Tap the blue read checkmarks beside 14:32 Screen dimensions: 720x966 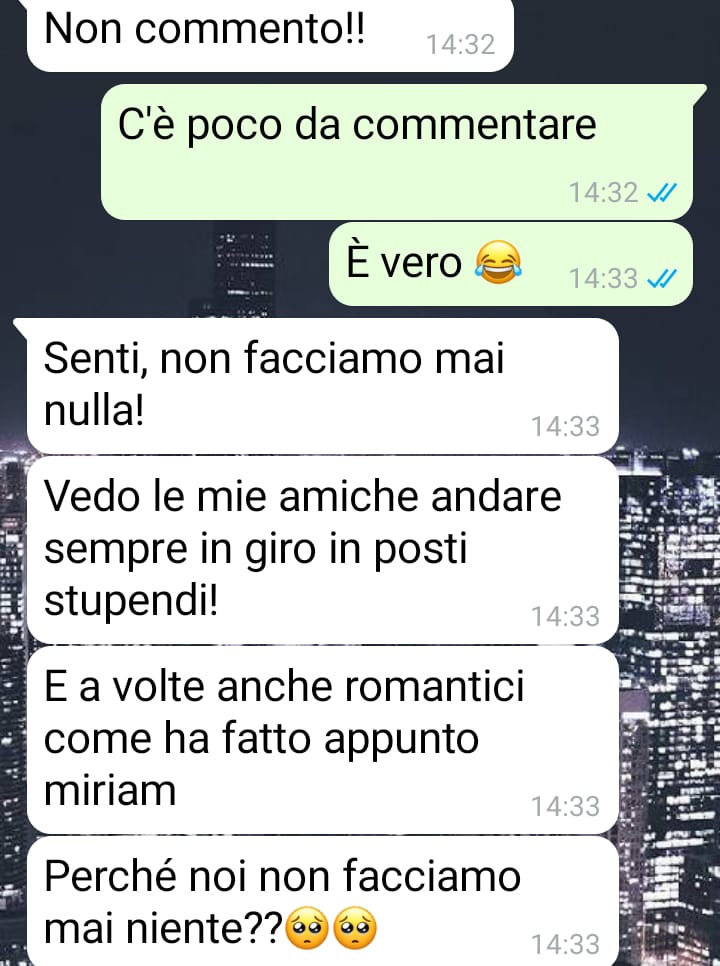point(662,193)
